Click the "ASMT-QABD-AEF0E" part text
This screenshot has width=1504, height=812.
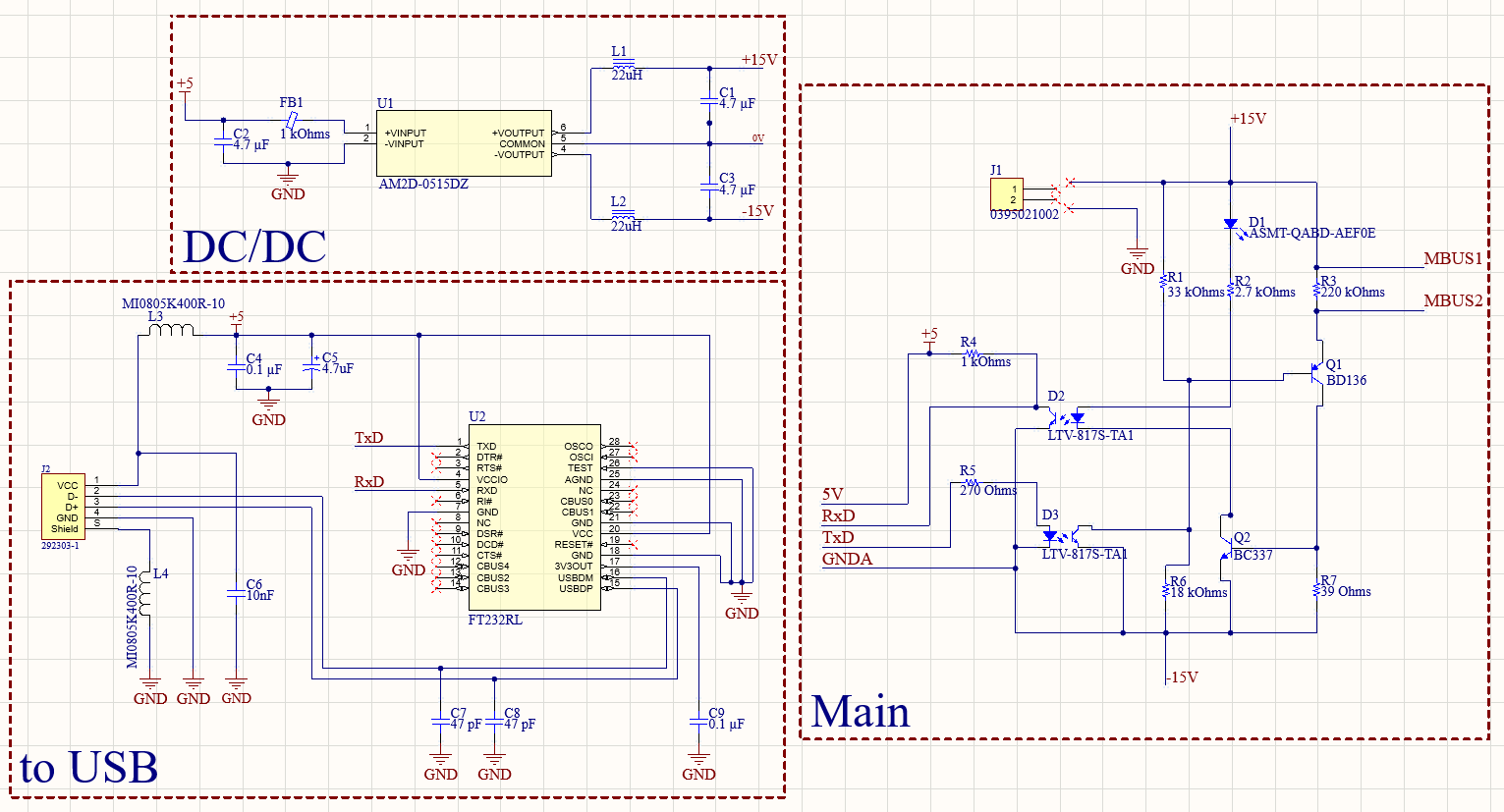coord(1312,234)
